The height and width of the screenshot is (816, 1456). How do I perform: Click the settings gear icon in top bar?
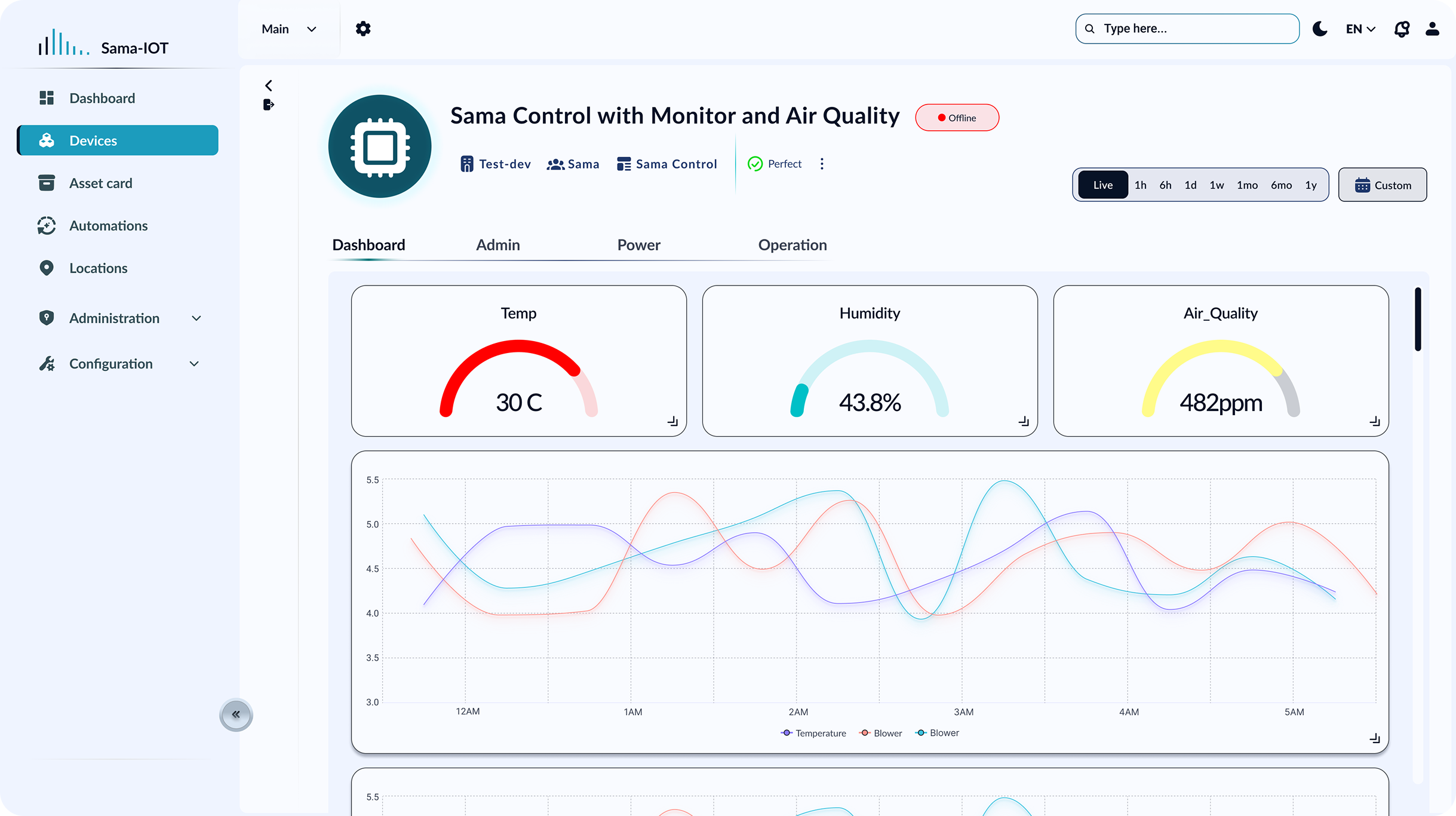pyautogui.click(x=363, y=29)
